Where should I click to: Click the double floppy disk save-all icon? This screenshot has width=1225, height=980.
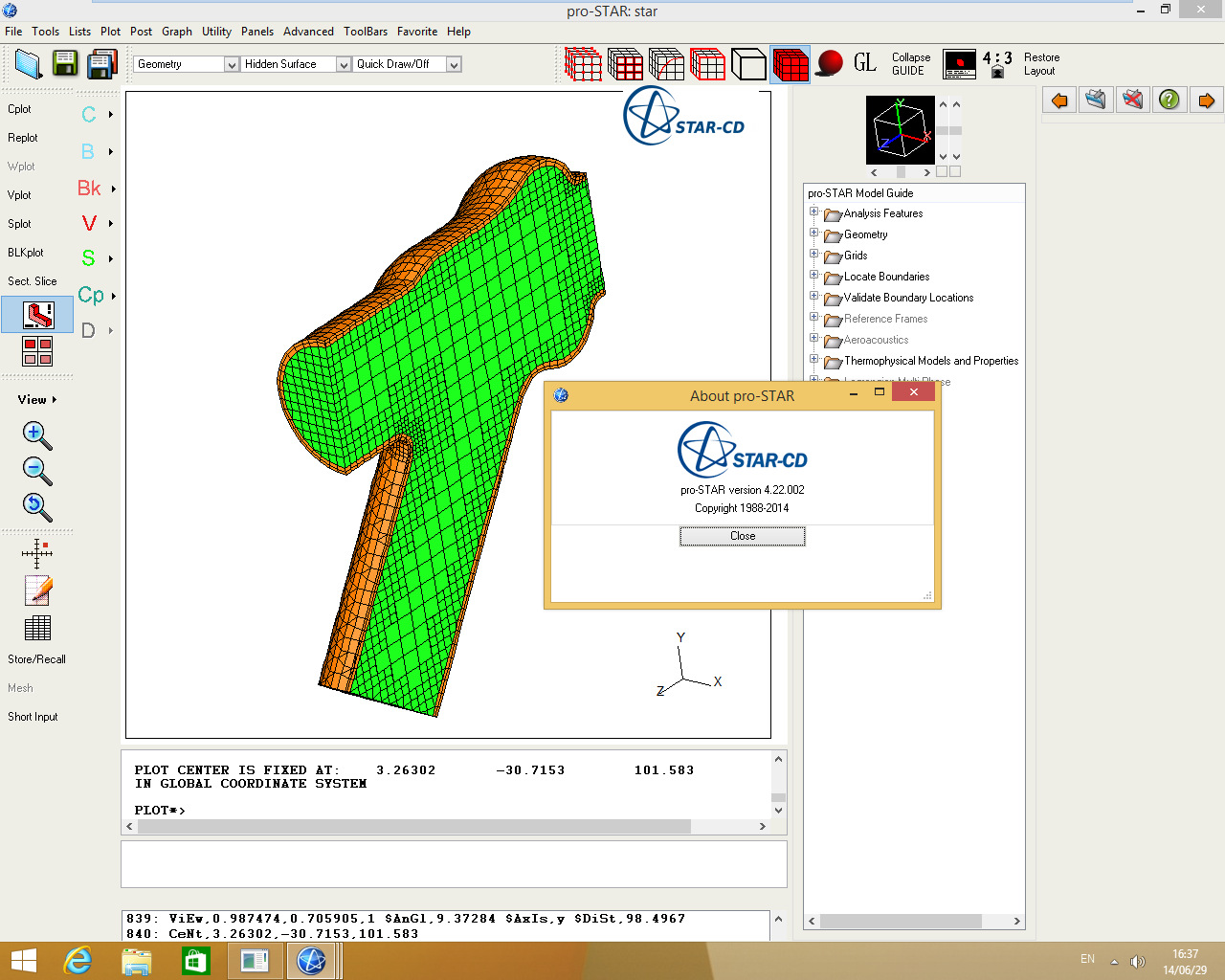(101, 64)
